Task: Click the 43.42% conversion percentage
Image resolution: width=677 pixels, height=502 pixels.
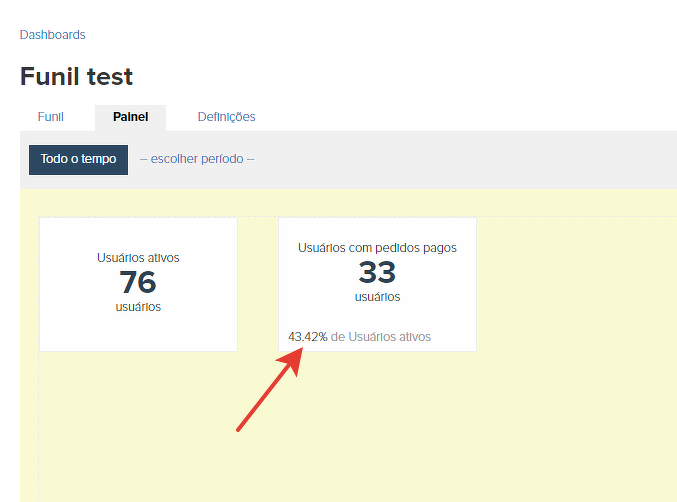Action: coord(307,337)
